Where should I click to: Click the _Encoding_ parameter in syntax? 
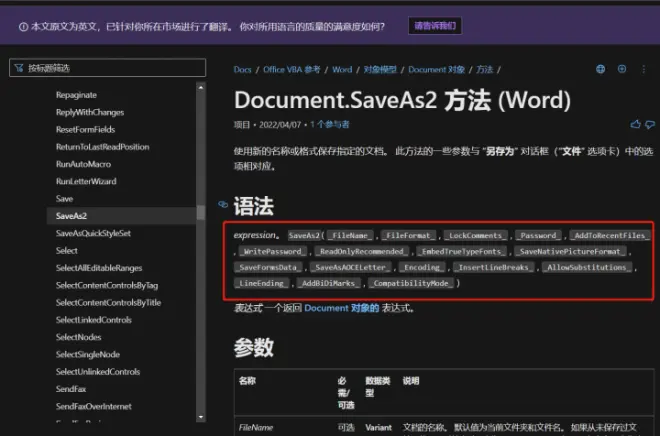422,268
